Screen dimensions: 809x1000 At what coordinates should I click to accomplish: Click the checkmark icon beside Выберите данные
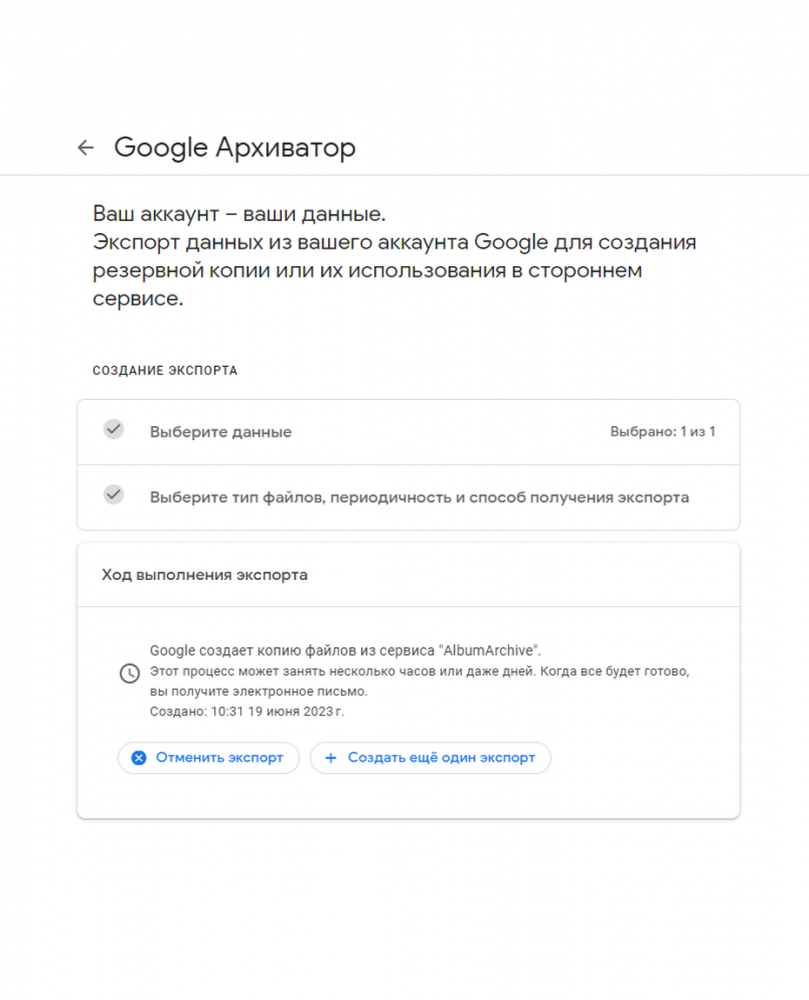click(114, 430)
